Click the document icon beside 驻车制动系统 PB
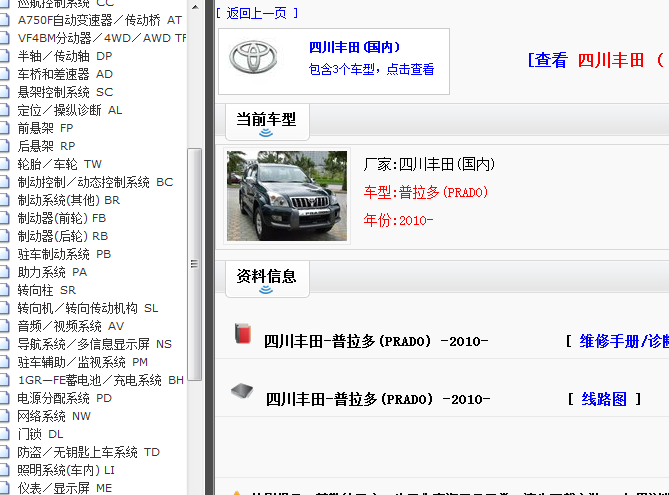Screen dimensions: 669x495 4,253
